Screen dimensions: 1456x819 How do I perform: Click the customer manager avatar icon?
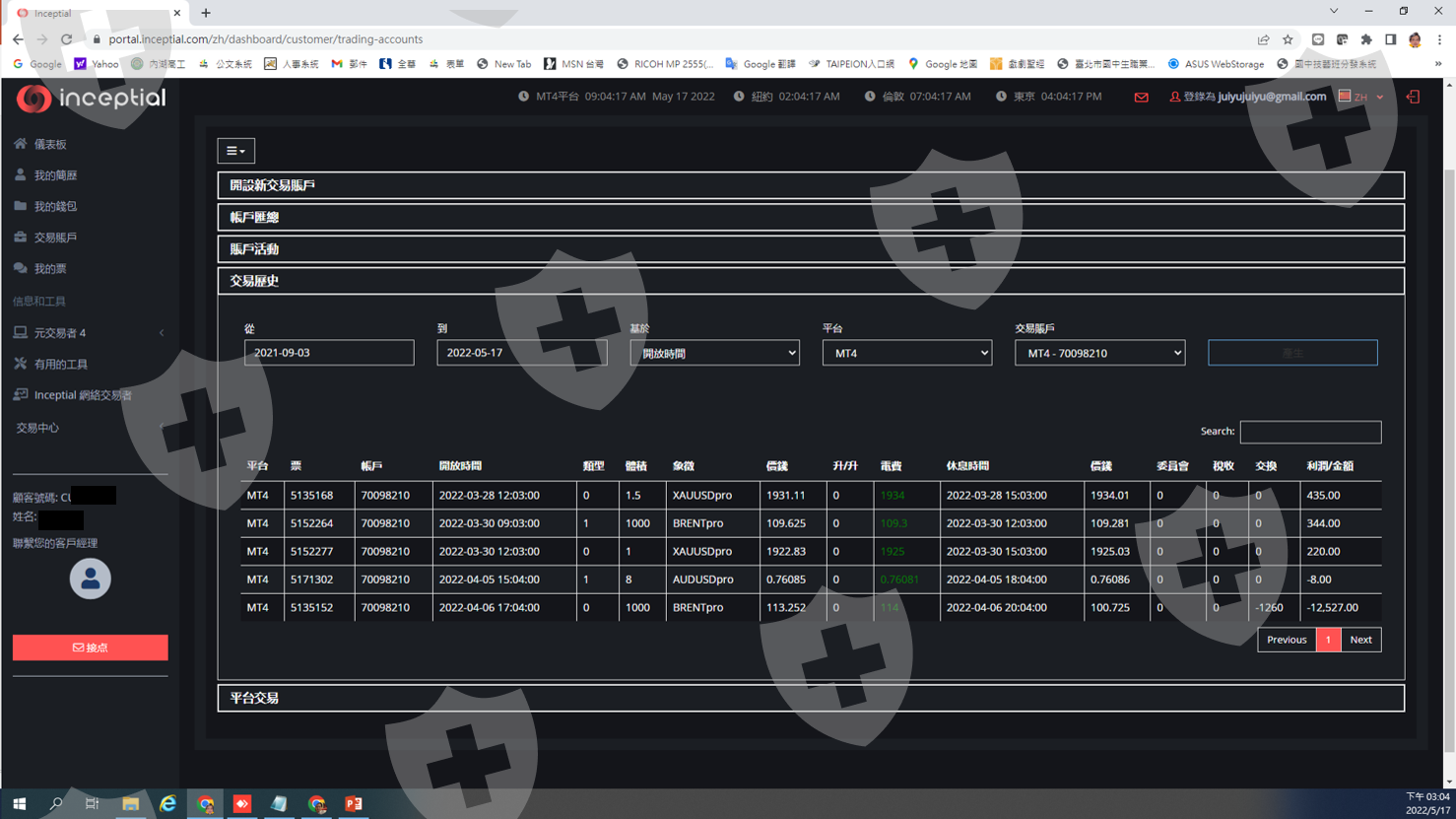point(90,579)
